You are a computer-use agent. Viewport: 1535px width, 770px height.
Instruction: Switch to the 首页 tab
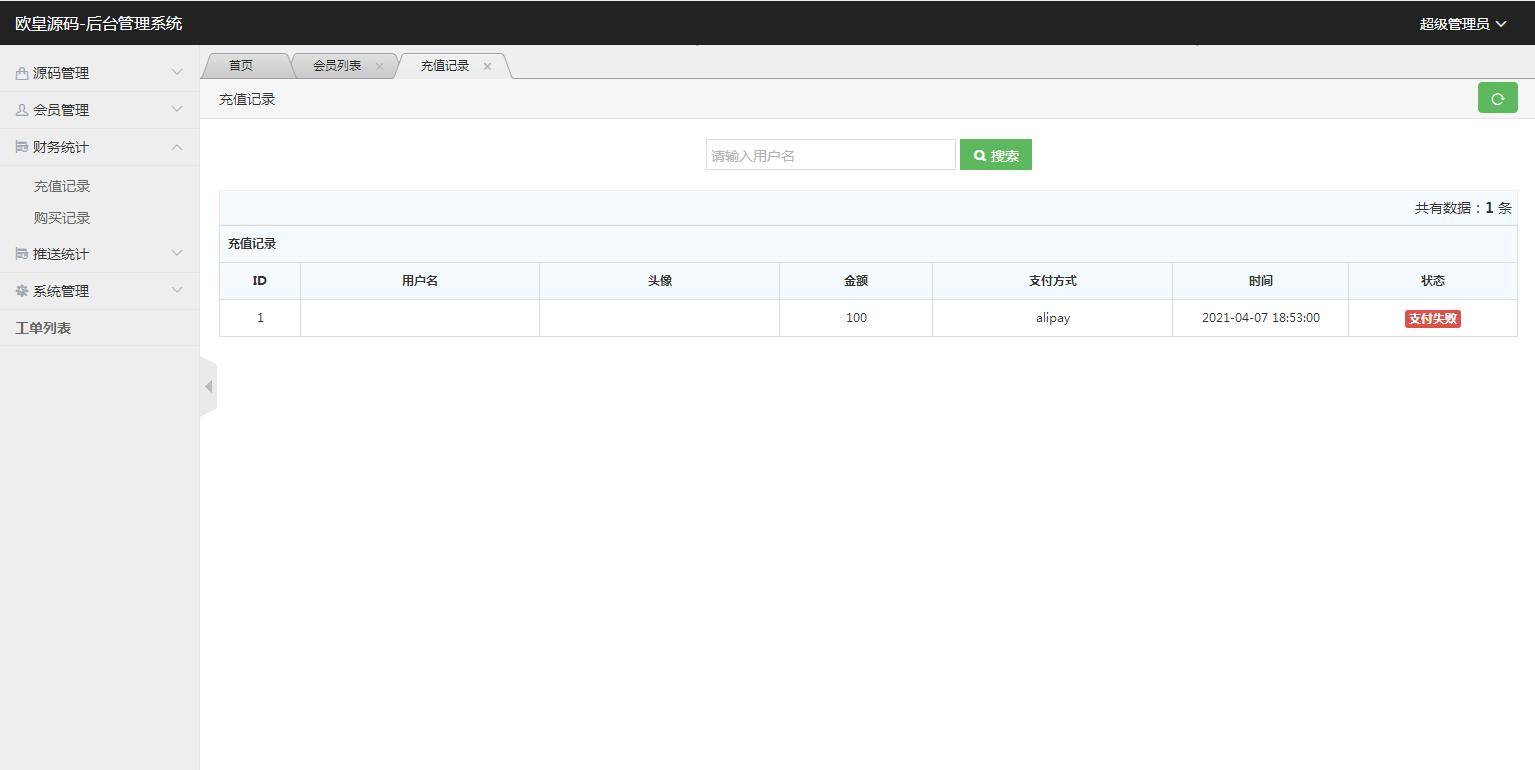240,65
